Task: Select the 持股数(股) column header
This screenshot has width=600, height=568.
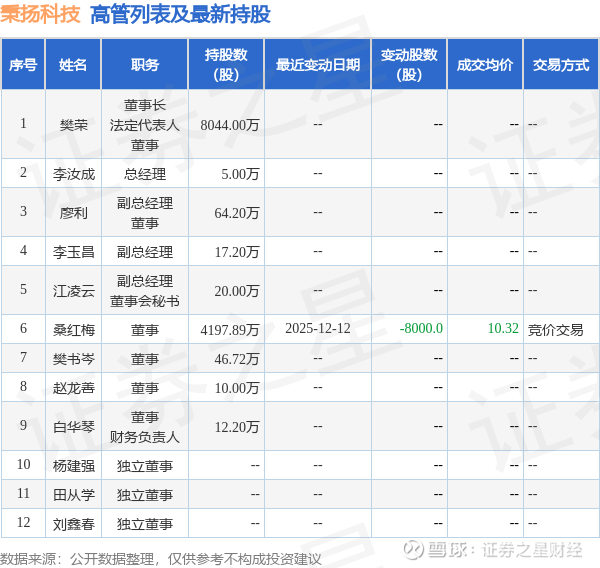Action: point(226,64)
